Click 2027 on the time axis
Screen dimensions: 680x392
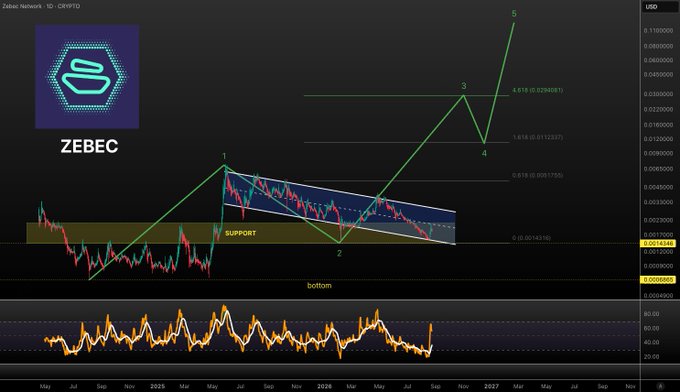(491, 386)
